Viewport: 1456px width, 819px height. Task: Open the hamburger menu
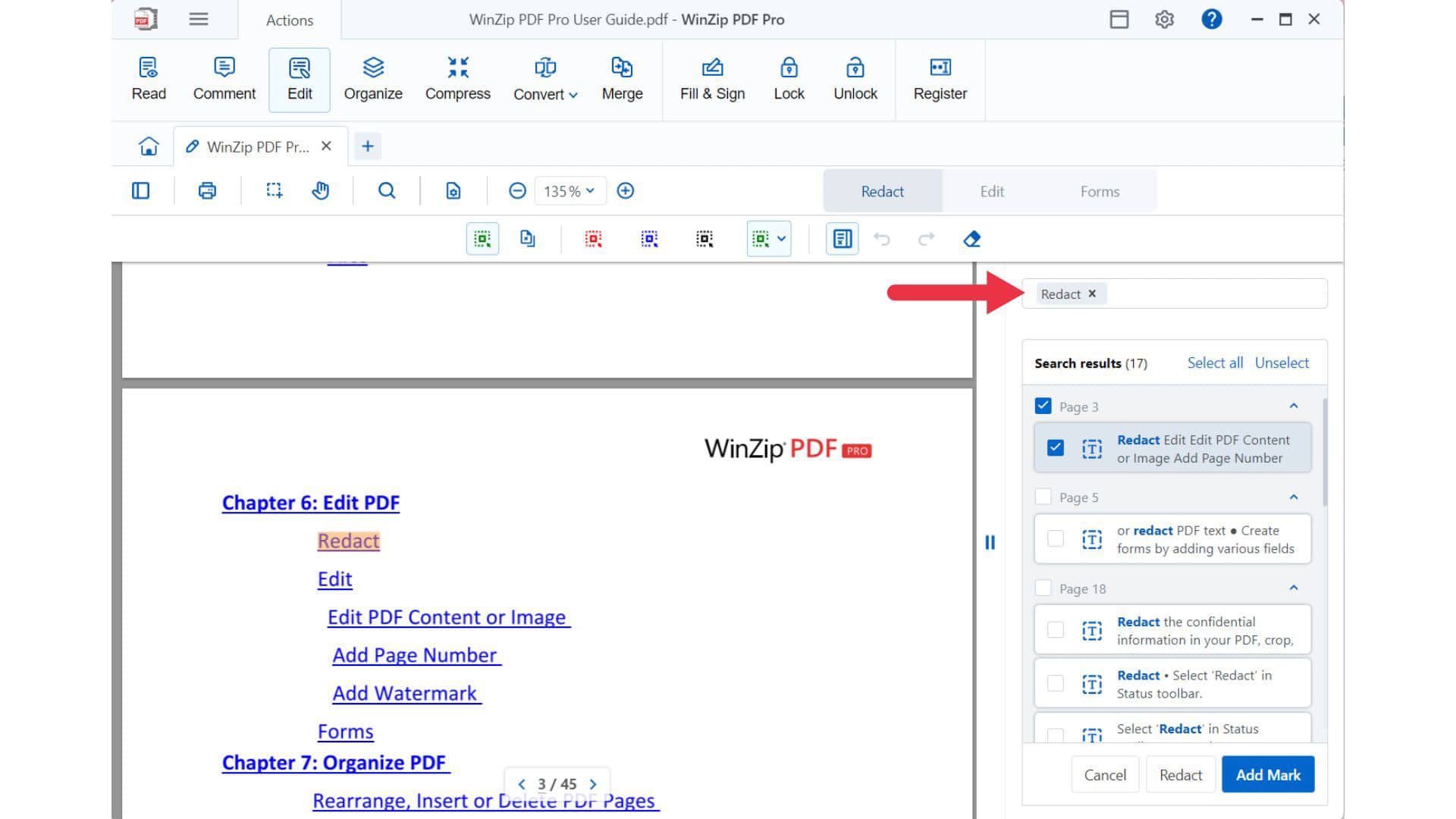pos(199,19)
